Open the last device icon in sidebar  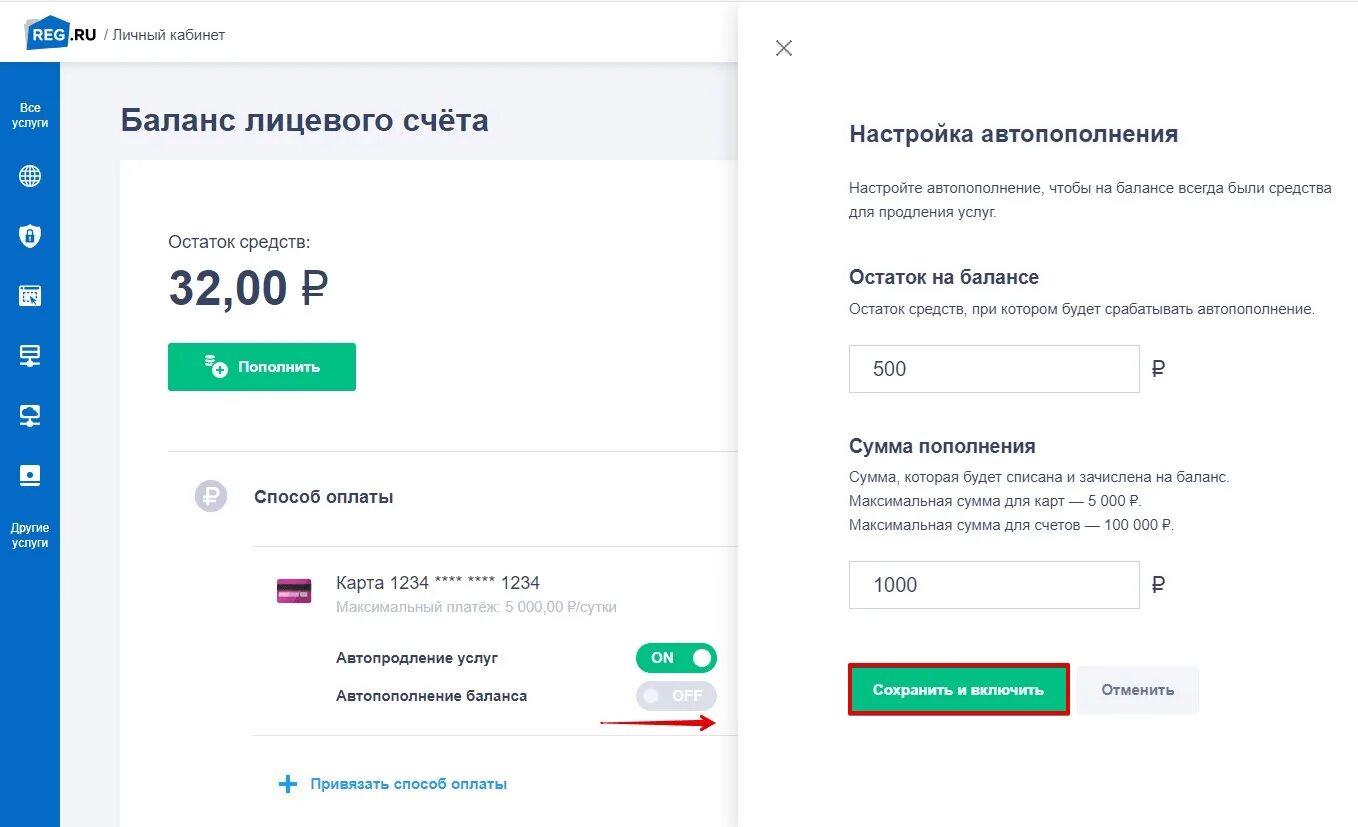tap(30, 476)
